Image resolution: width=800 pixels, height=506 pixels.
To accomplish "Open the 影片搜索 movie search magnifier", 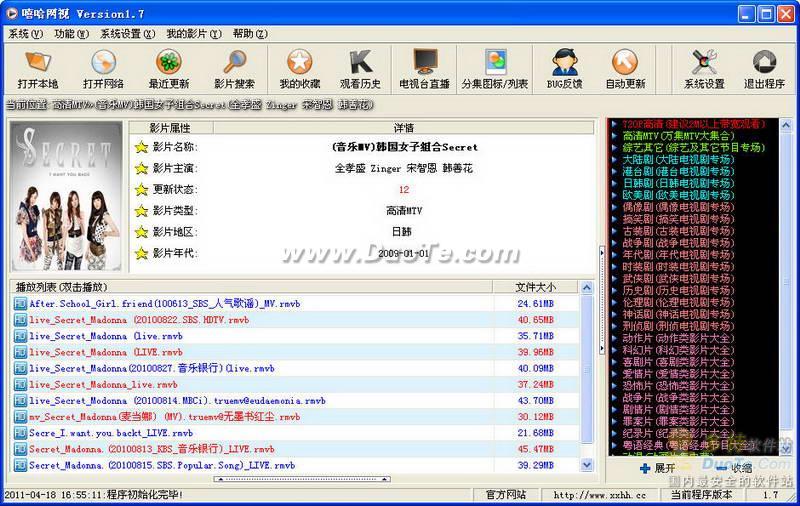I will [x=235, y=62].
